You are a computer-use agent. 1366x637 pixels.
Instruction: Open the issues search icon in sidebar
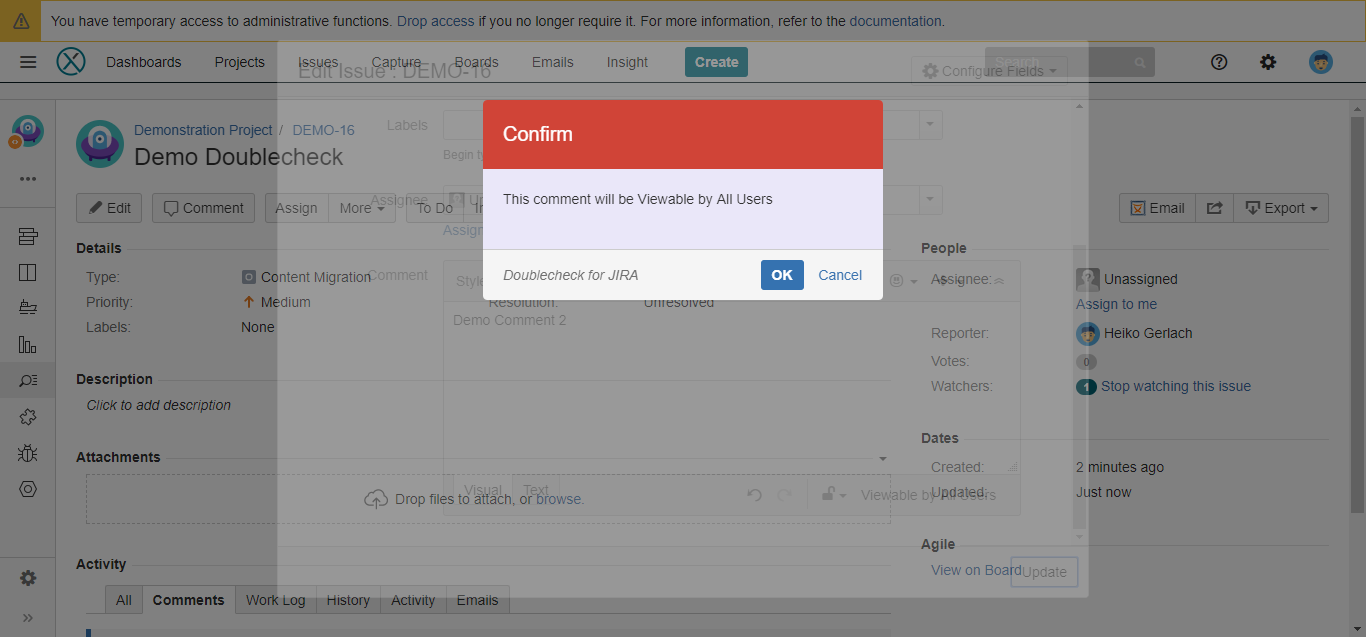(28, 380)
